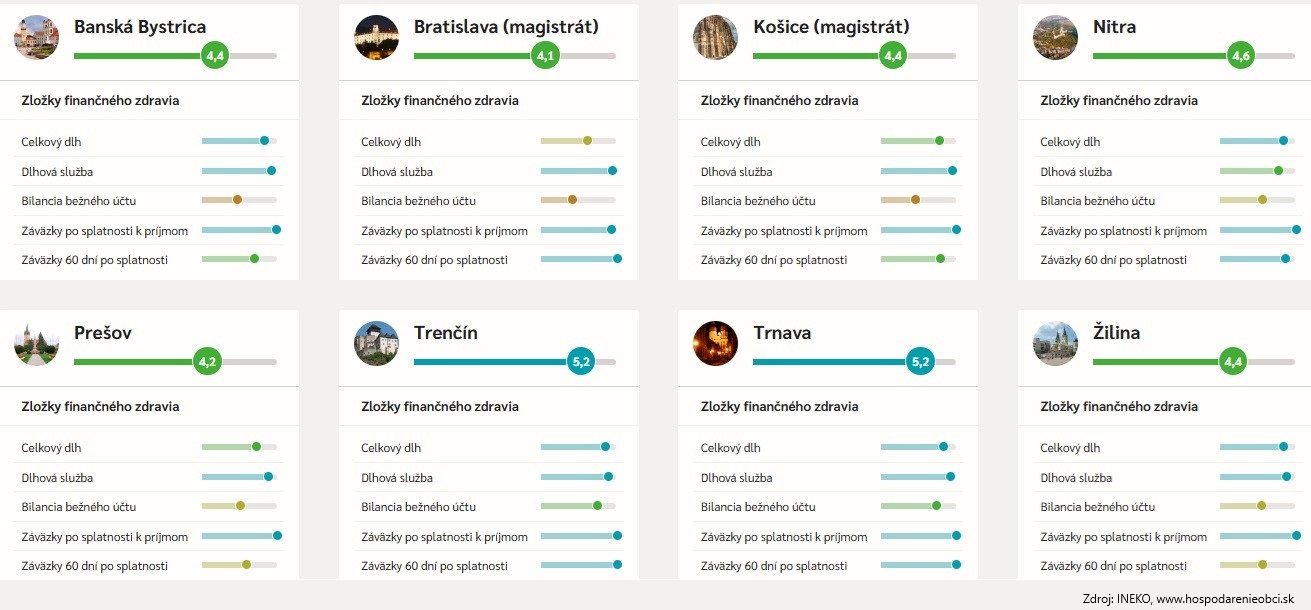Click the 5,2 score badge for Trenčín

point(580,362)
